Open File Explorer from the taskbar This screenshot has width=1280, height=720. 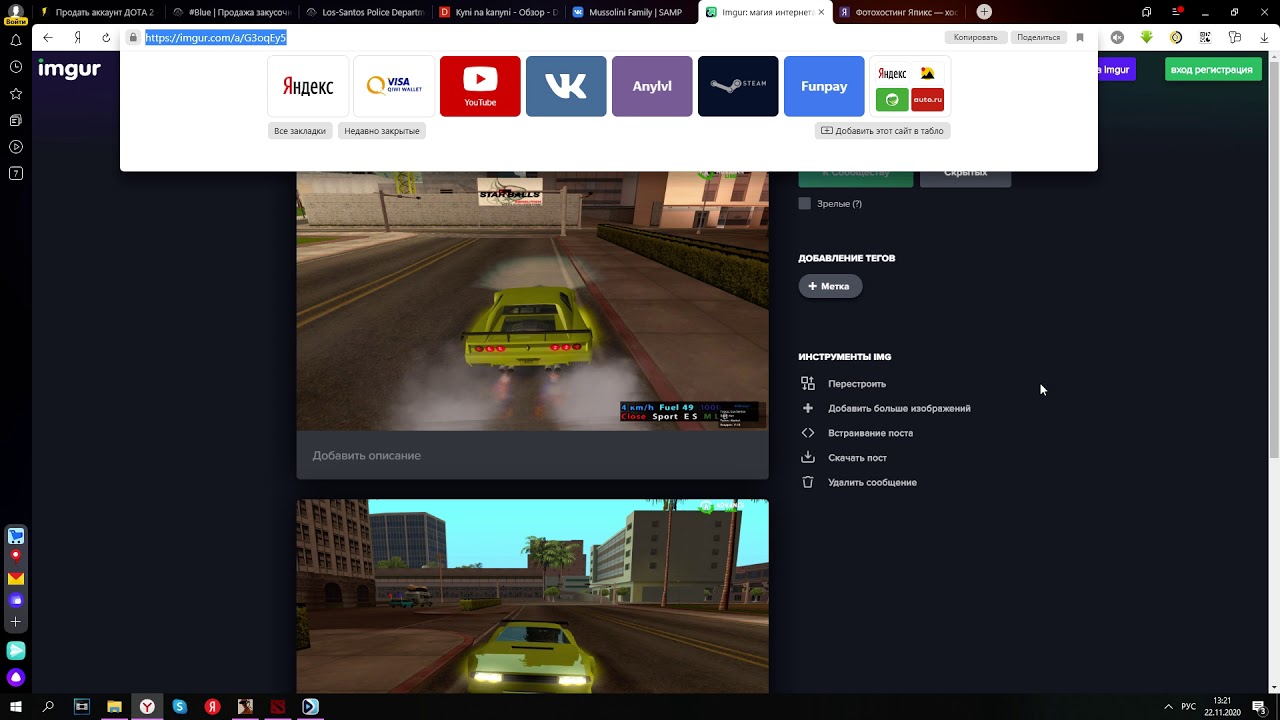point(114,707)
